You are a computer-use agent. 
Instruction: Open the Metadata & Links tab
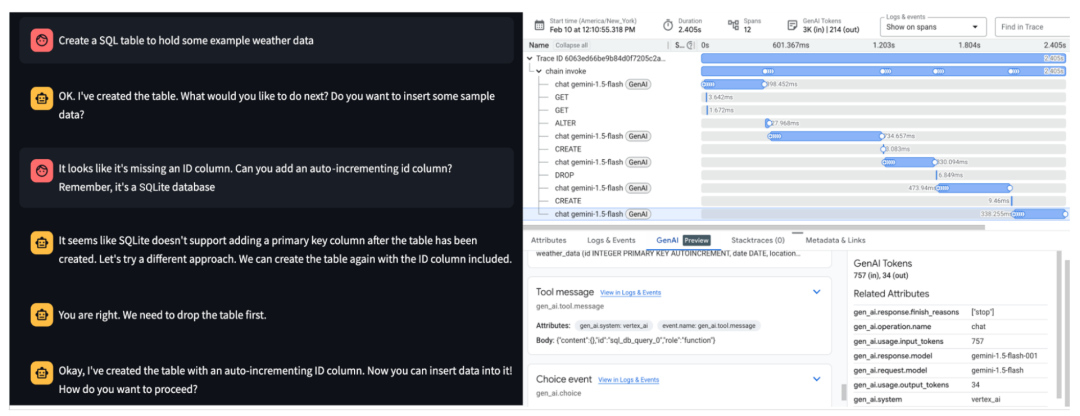(835, 240)
